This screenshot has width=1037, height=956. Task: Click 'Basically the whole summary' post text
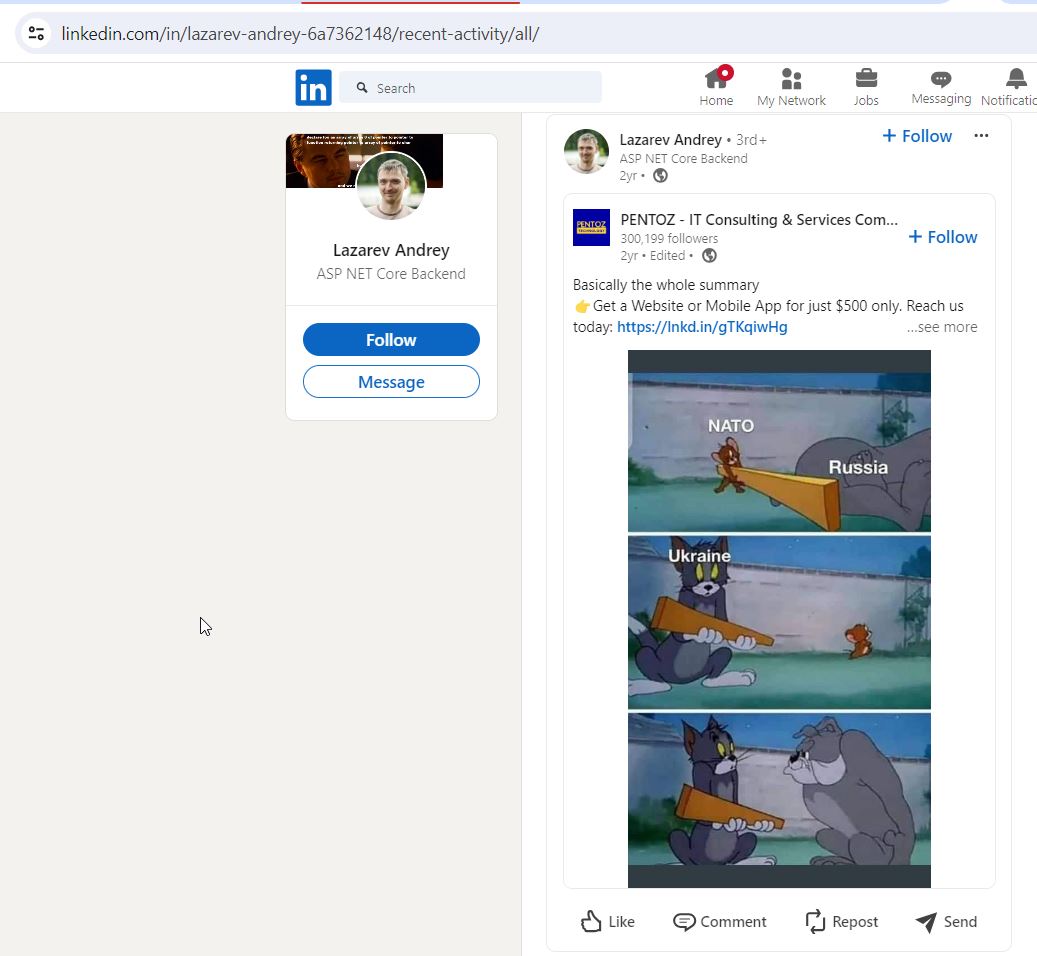[665, 285]
